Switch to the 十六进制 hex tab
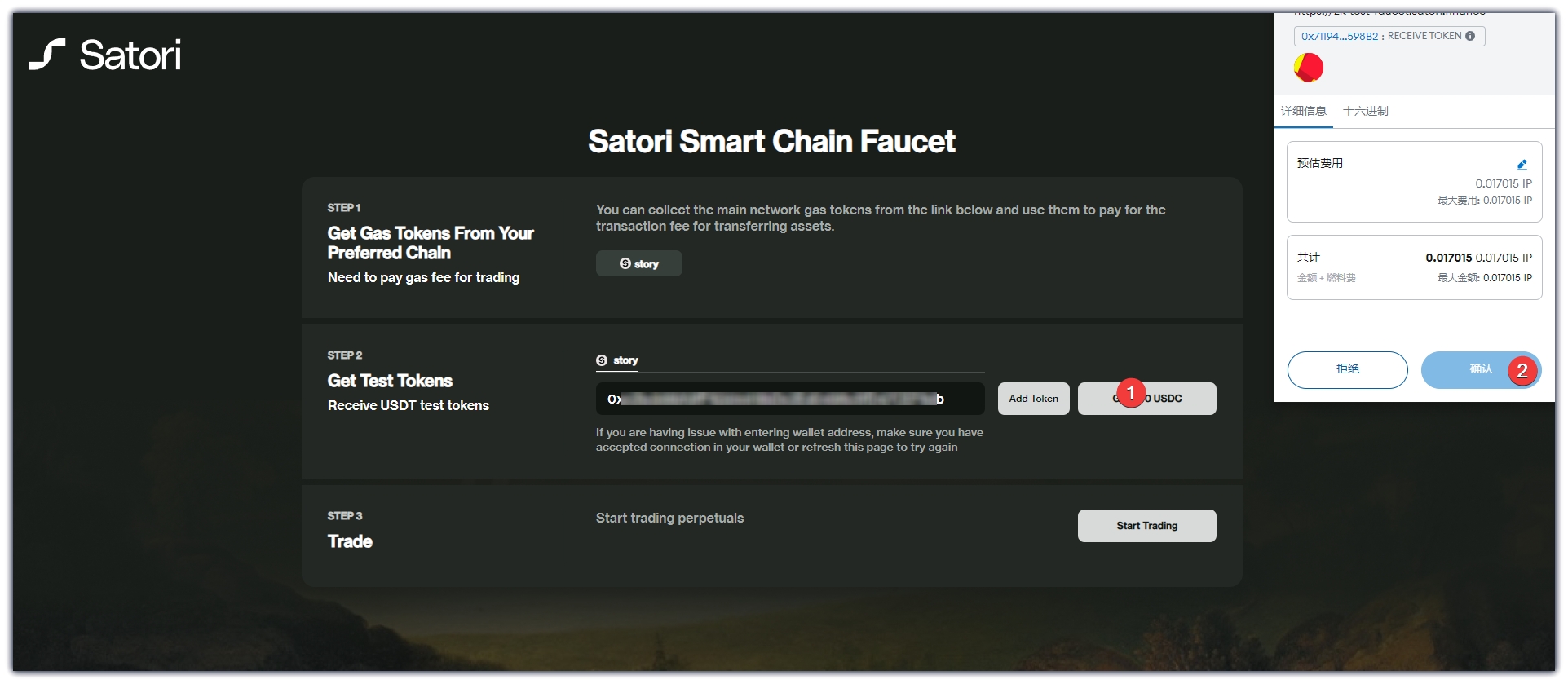Viewport: 1568px width, 684px height. point(1365,111)
